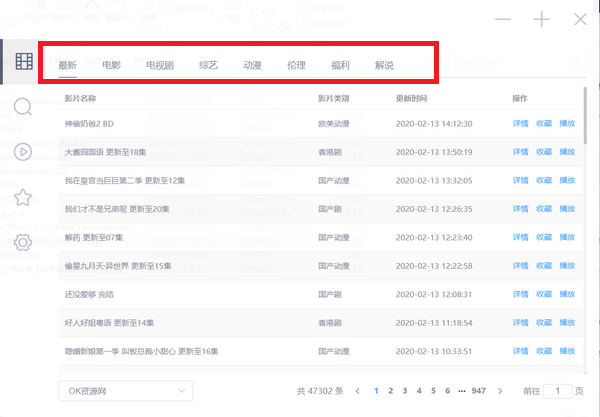
Task: Go to page 3 in pagination
Action: point(404,390)
